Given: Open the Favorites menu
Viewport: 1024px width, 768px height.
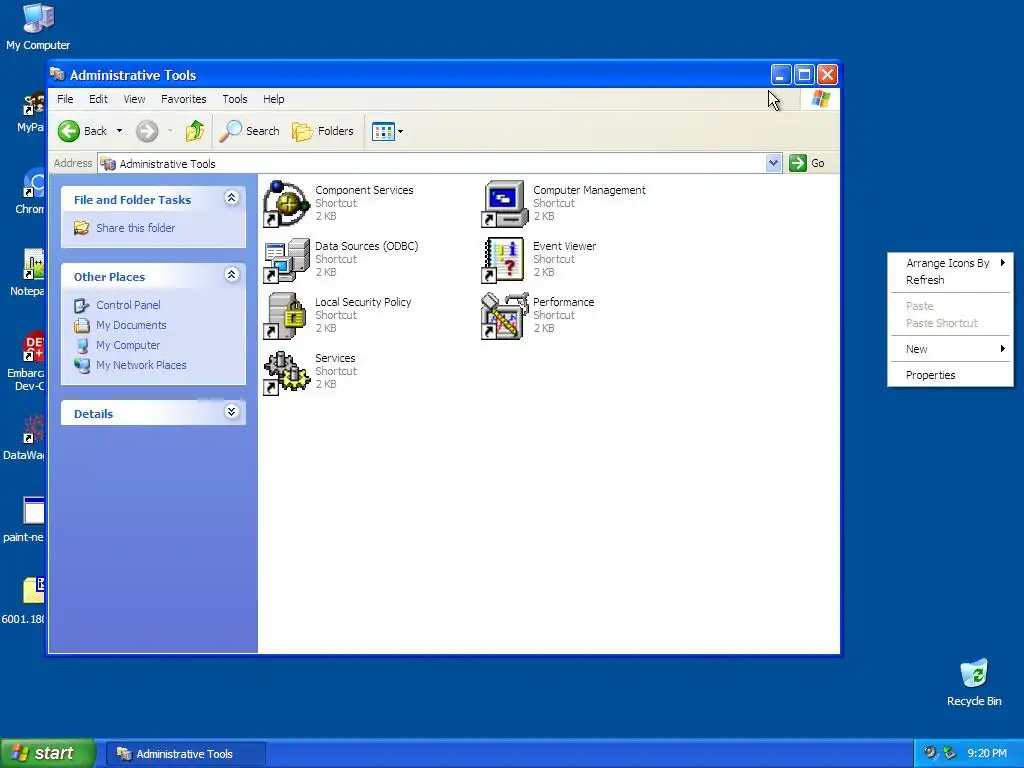Looking at the screenshot, I should click(184, 99).
